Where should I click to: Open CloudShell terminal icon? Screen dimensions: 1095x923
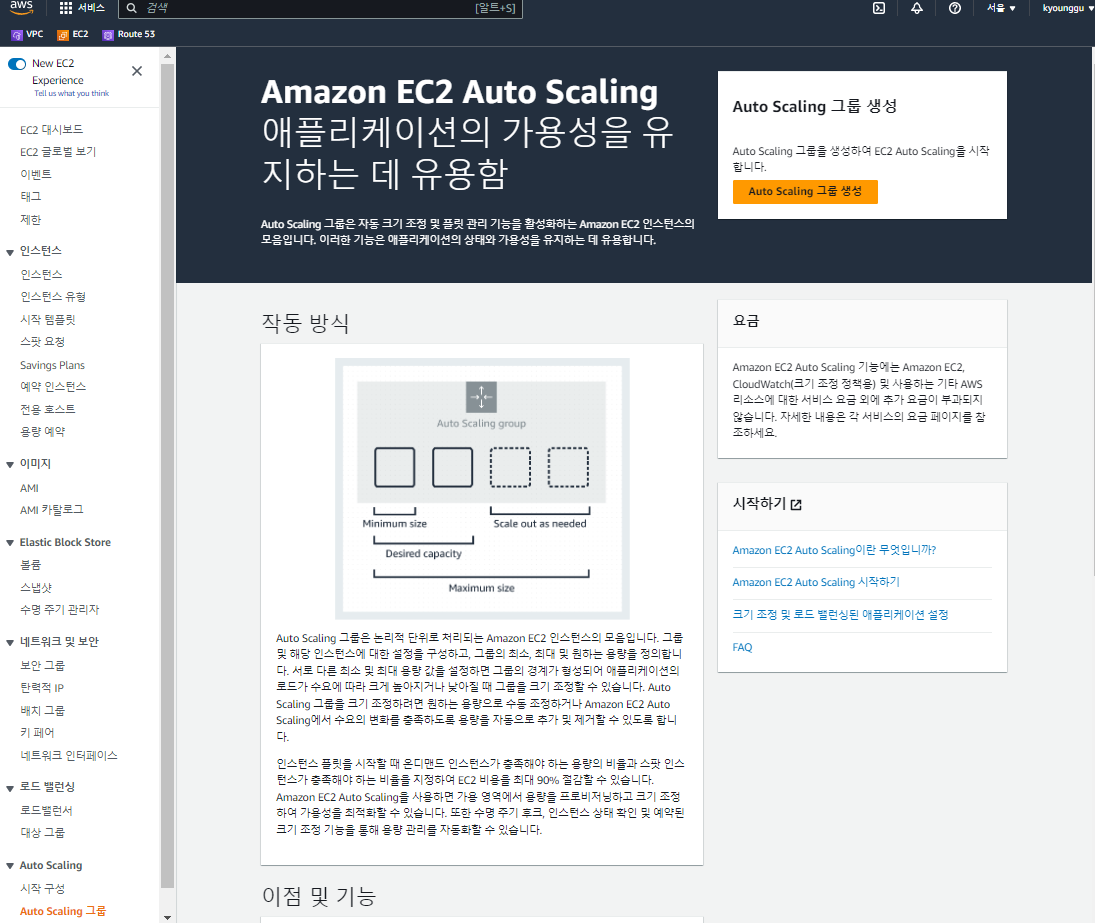pyautogui.click(x=879, y=8)
